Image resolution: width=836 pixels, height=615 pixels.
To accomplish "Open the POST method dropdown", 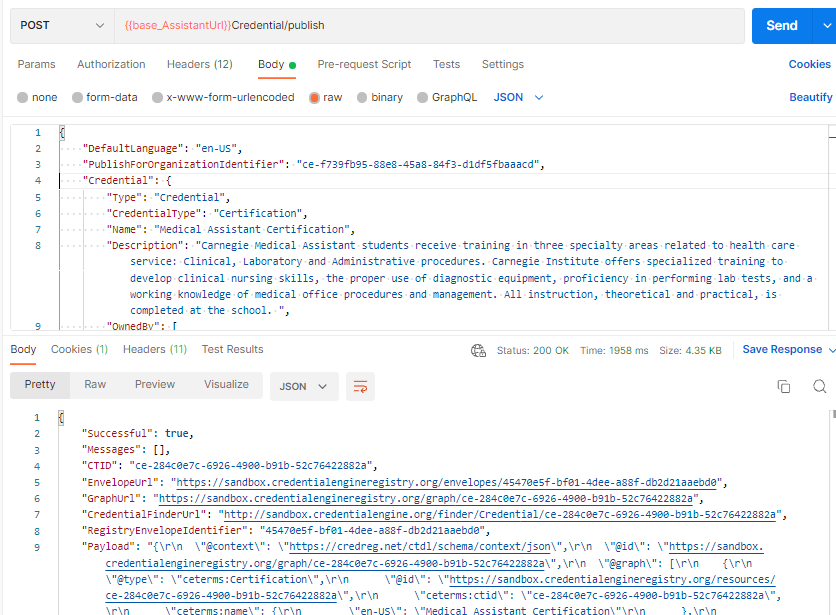I will tap(61, 25).
